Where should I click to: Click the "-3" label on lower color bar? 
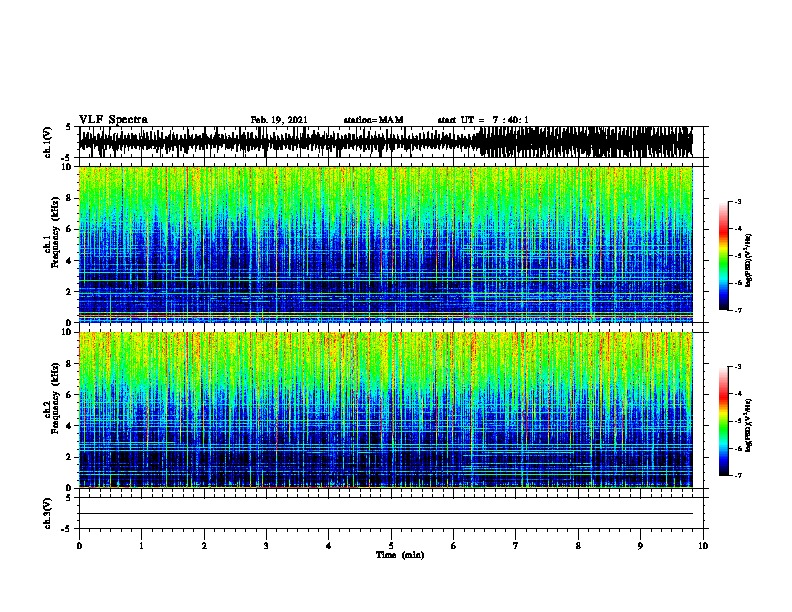(x=737, y=367)
